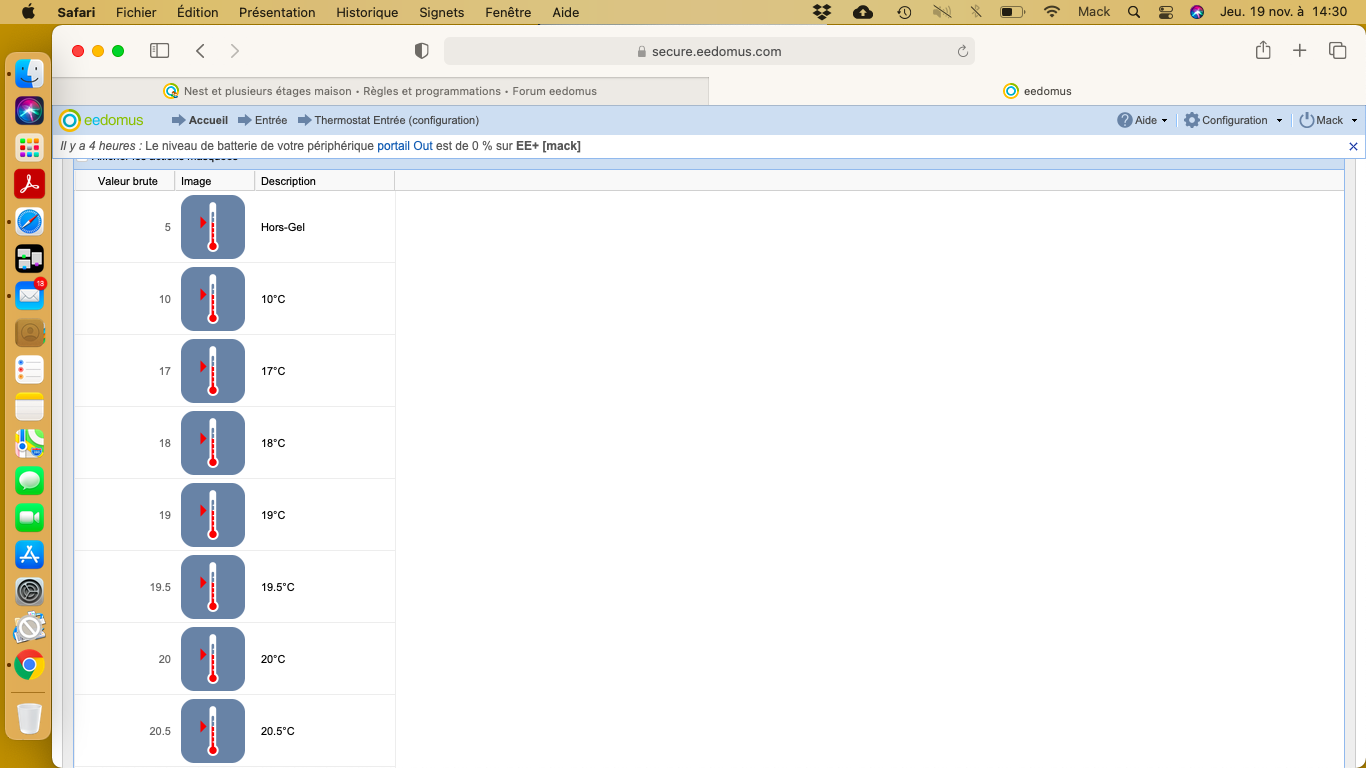The height and width of the screenshot is (768, 1366).
Task: Open Reminders app in the dock
Action: [x=29, y=369]
